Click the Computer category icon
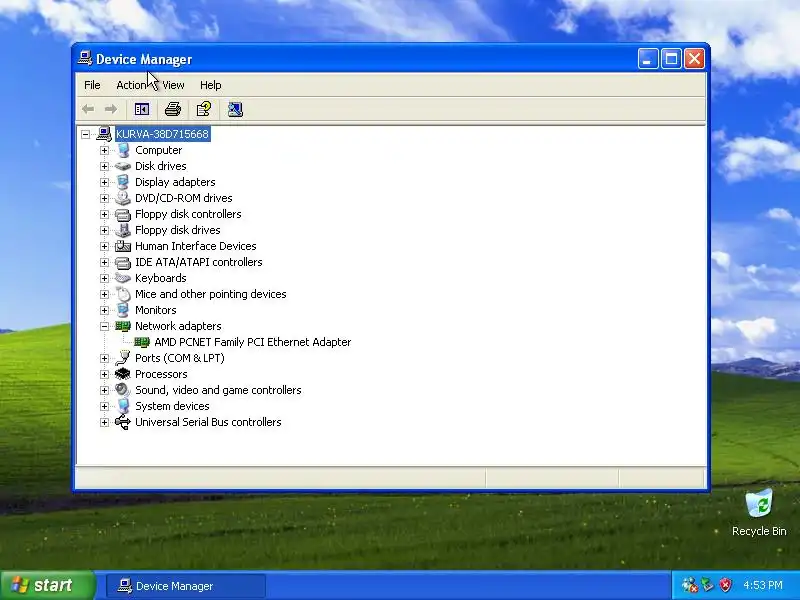The height and width of the screenshot is (600, 800). (123, 150)
